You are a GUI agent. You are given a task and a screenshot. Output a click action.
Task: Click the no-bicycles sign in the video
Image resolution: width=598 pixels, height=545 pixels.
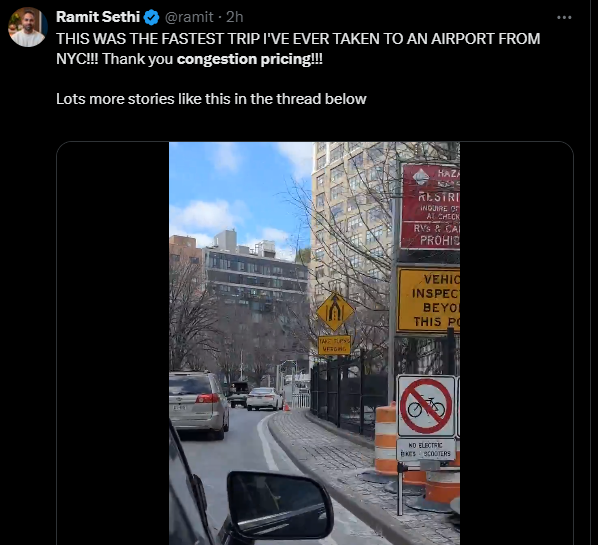click(426, 406)
